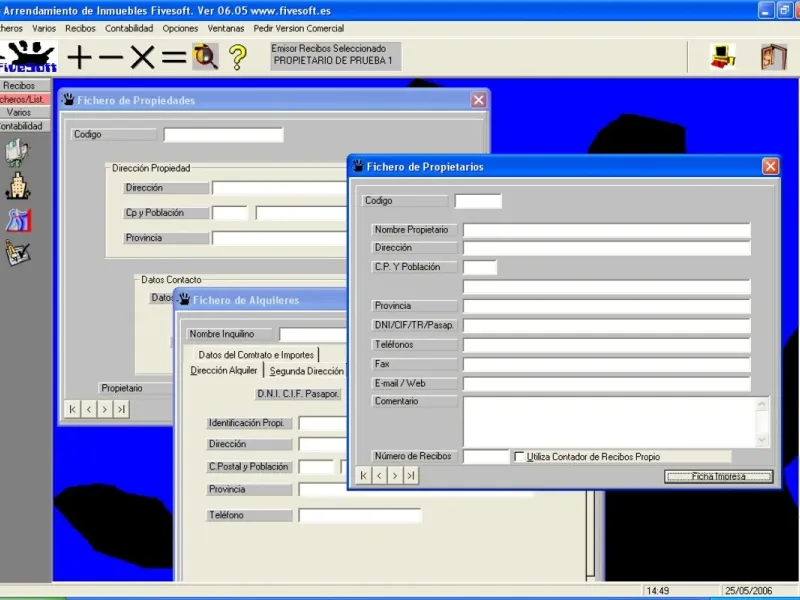Open the sidebar building (properties) icon
This screenshot has height=600, width=800.
click(18, 186)
